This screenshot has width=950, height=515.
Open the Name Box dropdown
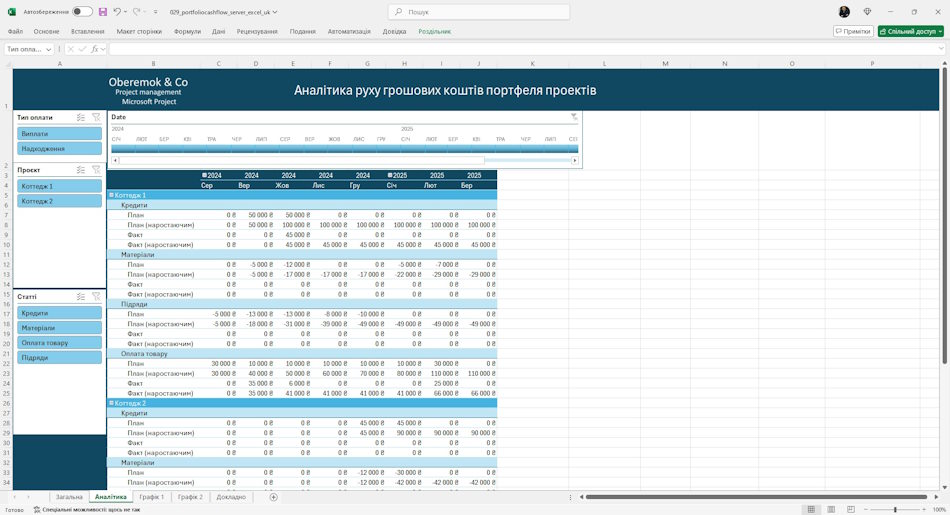(x=48, y=49)
